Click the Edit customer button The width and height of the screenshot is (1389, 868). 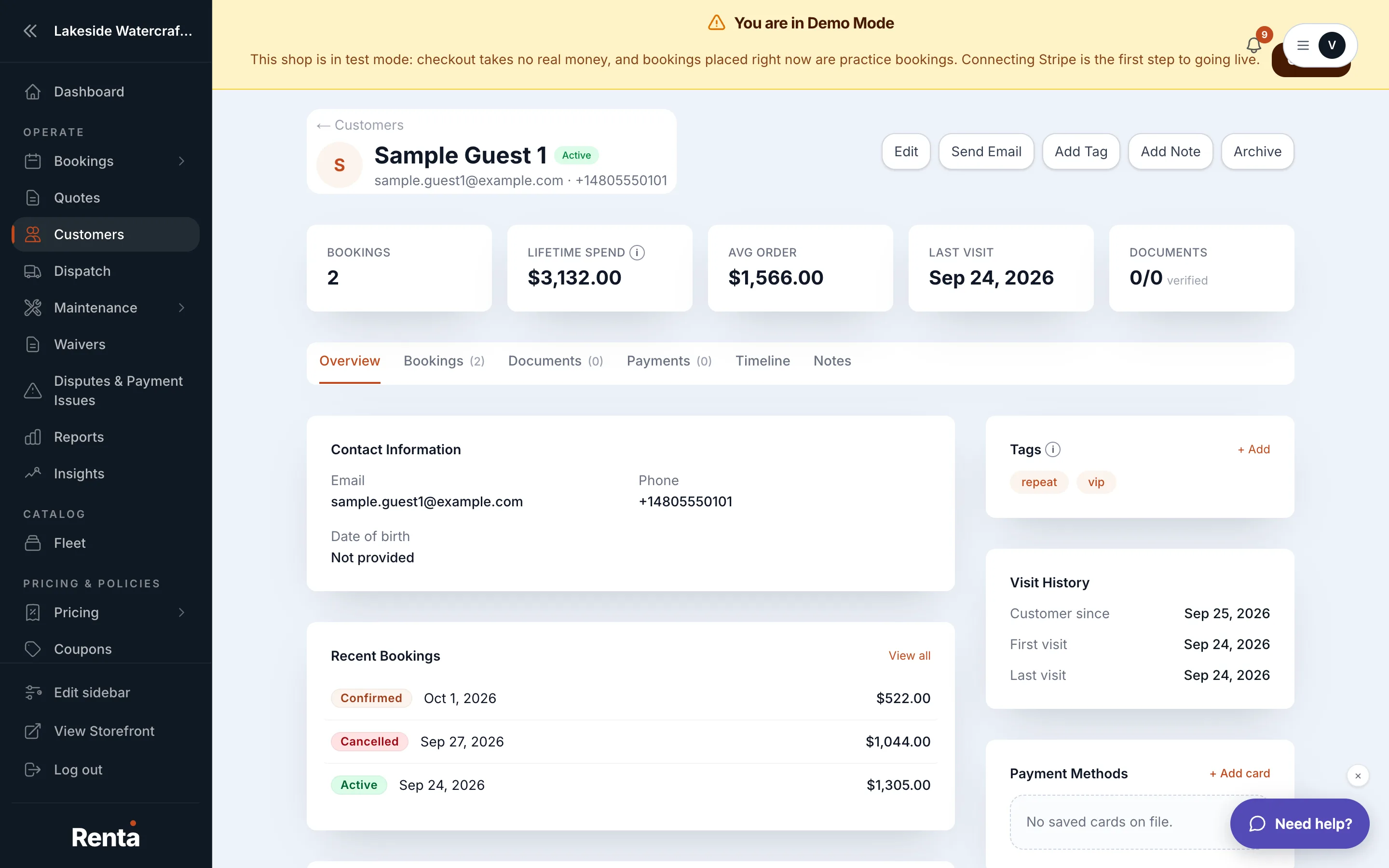[906, 151]
